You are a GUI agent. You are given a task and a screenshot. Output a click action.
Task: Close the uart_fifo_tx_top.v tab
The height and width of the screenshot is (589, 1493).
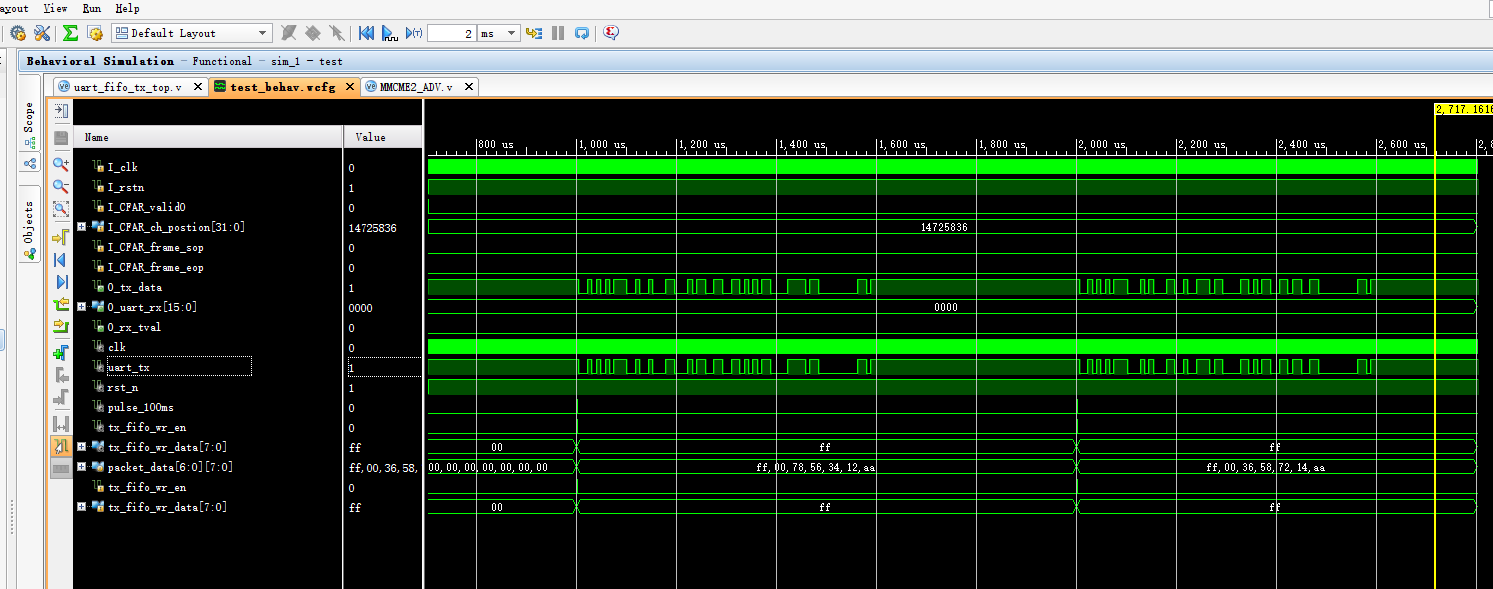point(198,87)
